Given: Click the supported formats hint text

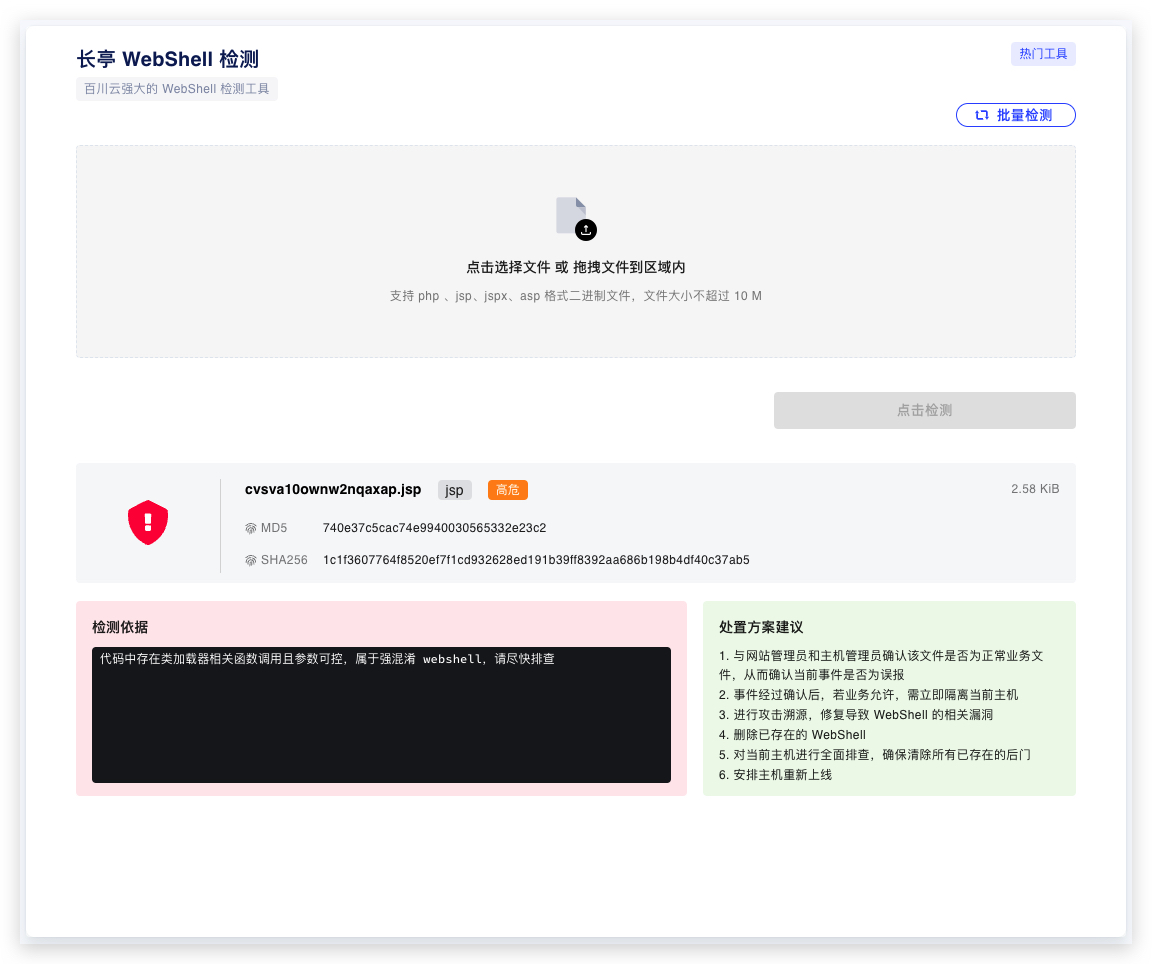Looking at the screenshot, I should click(x=575, y=296).
